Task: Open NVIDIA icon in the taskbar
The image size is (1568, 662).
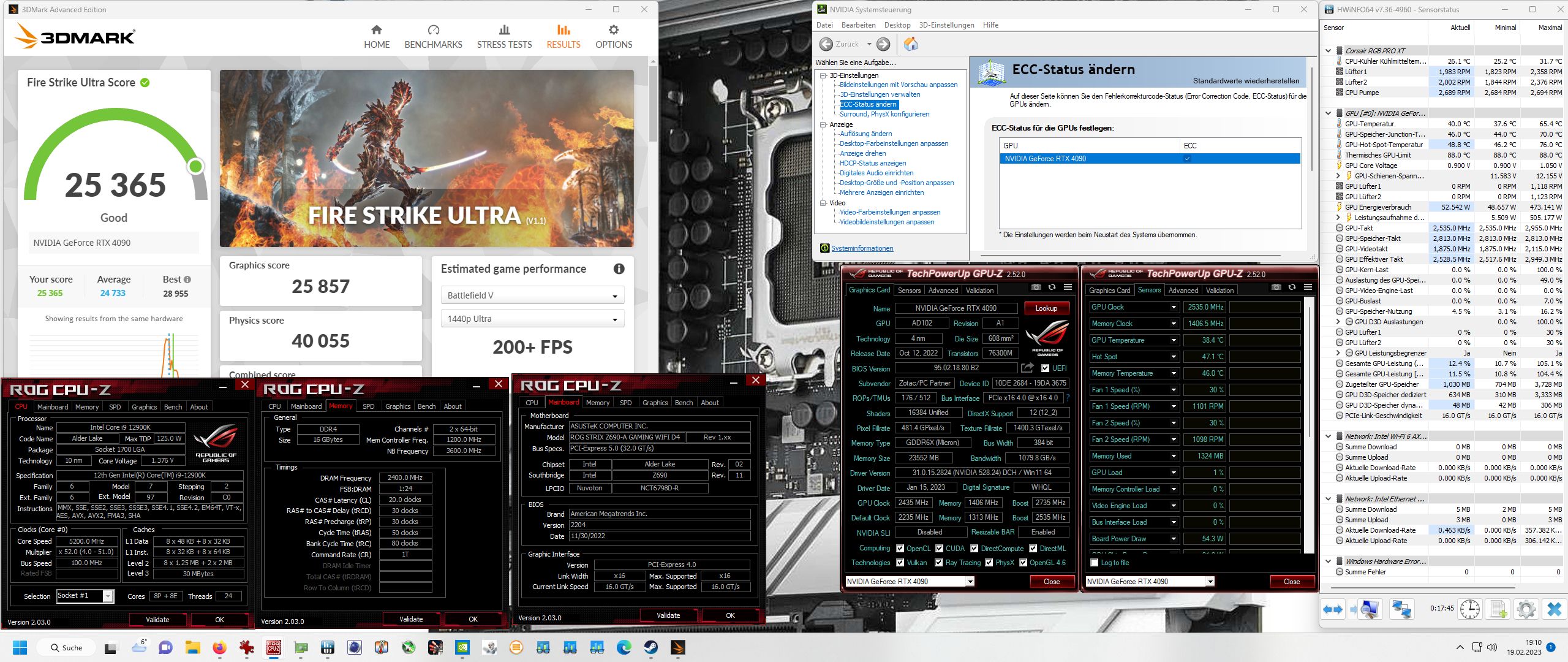Action: click(462, 647)
